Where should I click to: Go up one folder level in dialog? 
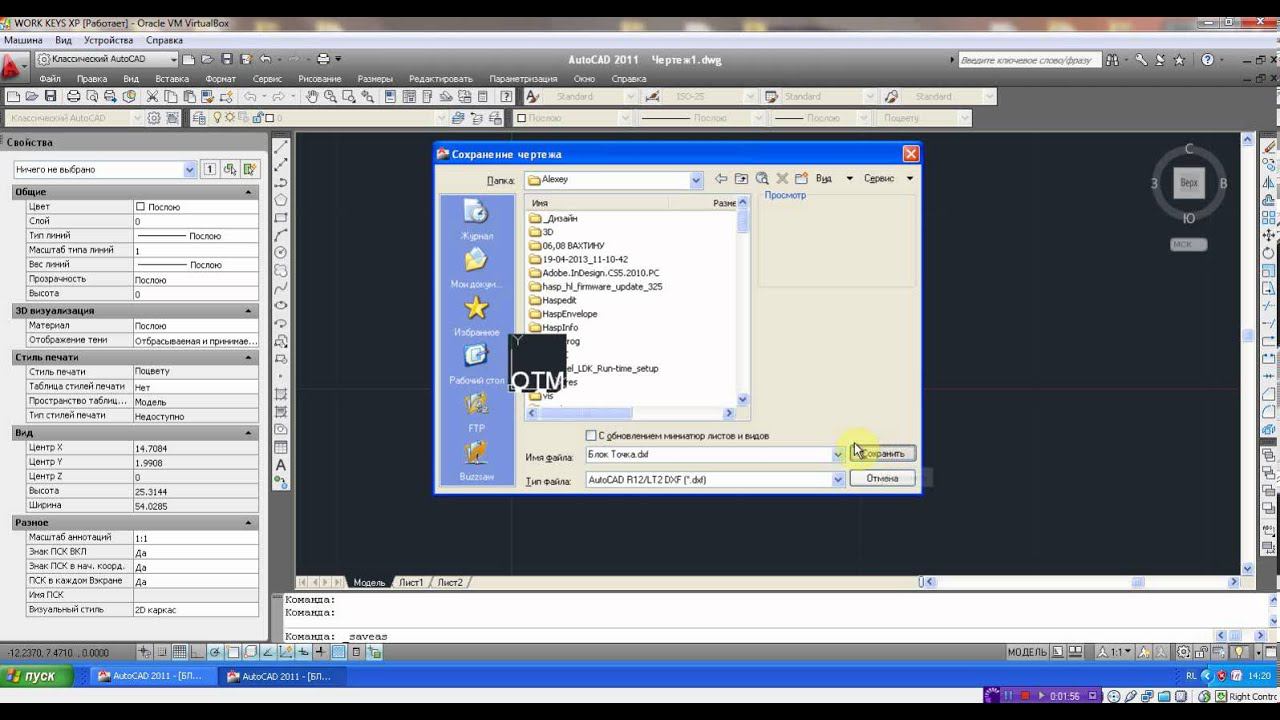741,179
